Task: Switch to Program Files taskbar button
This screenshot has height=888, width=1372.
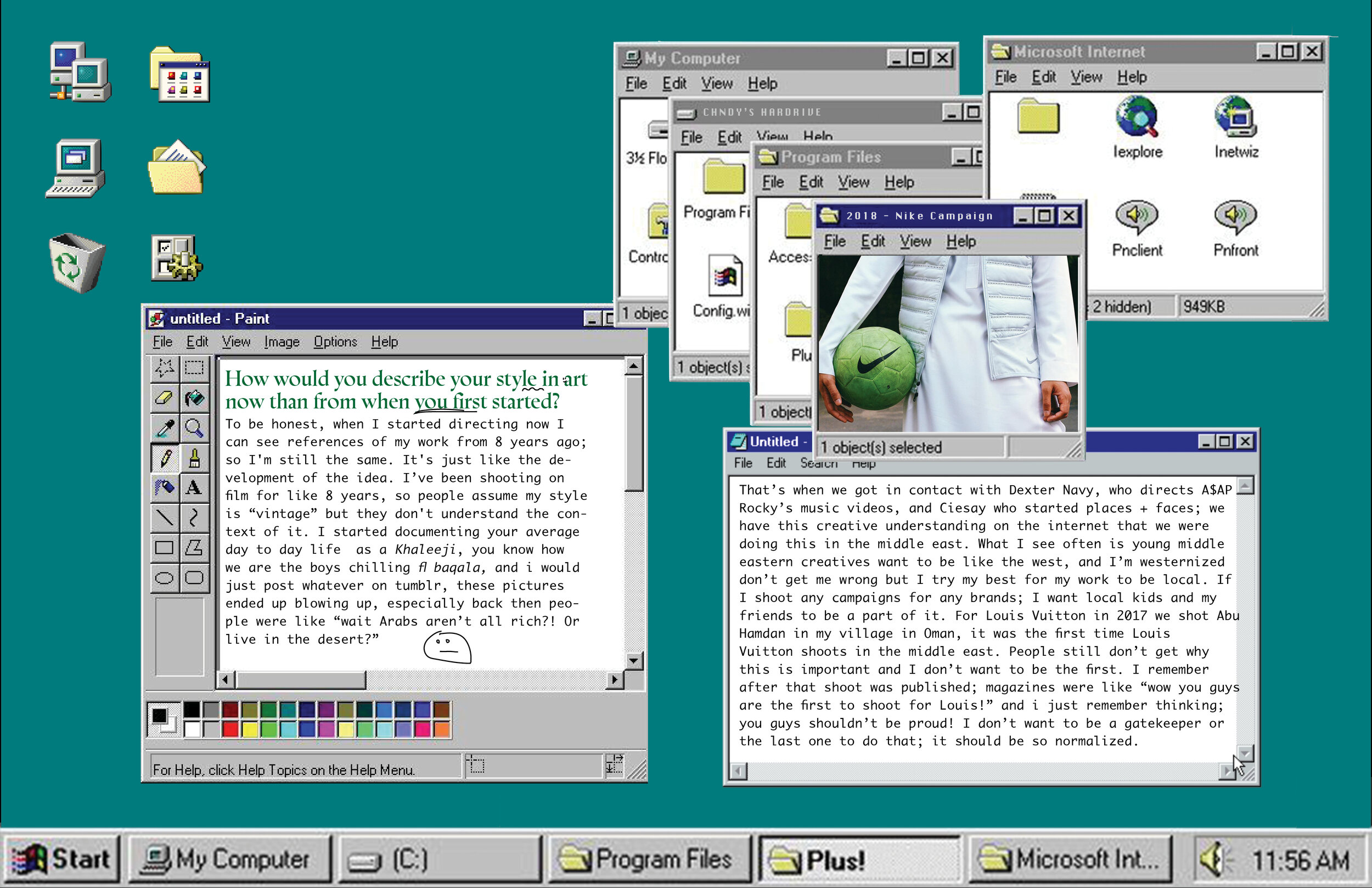Action: pos(650,860)
